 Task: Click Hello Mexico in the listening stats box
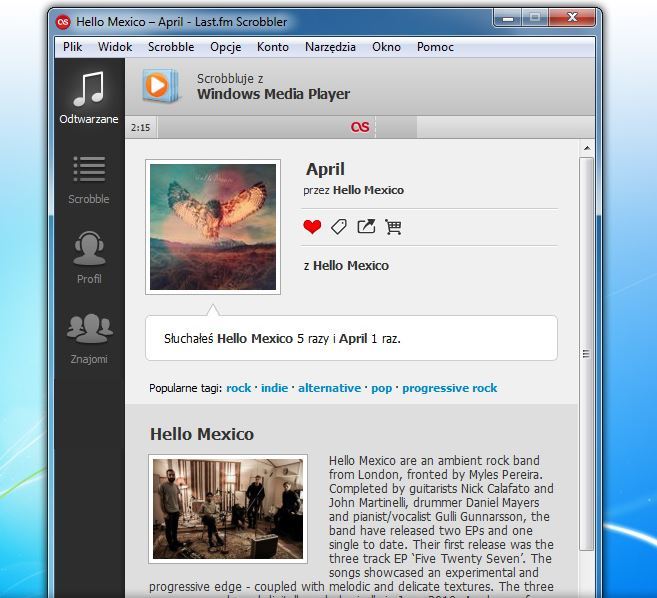tap(255, 339)
